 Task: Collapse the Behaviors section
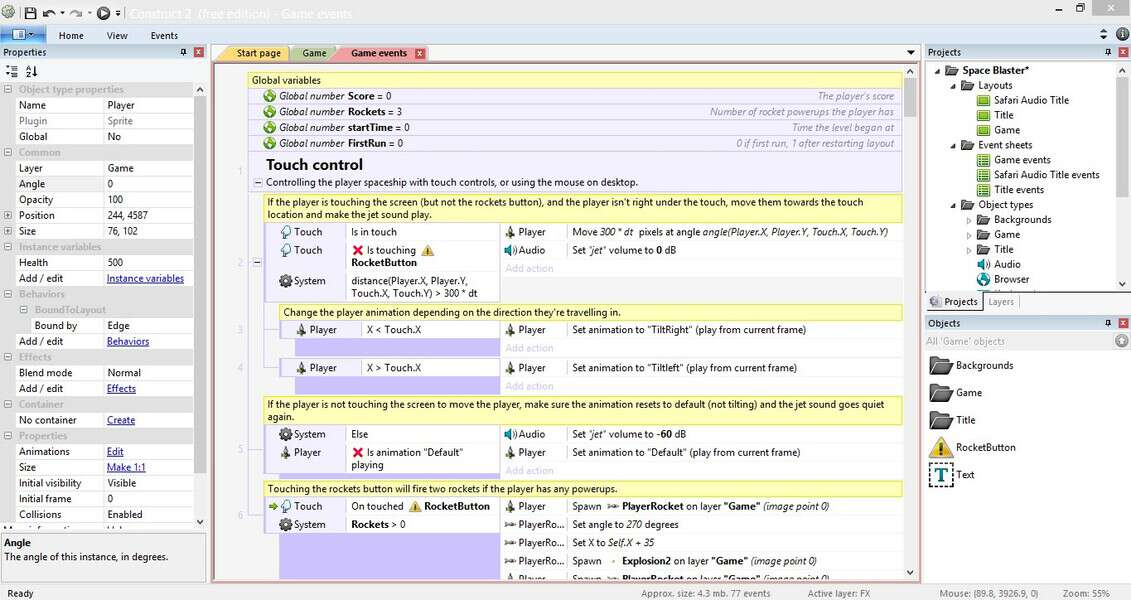coord(8,294)
